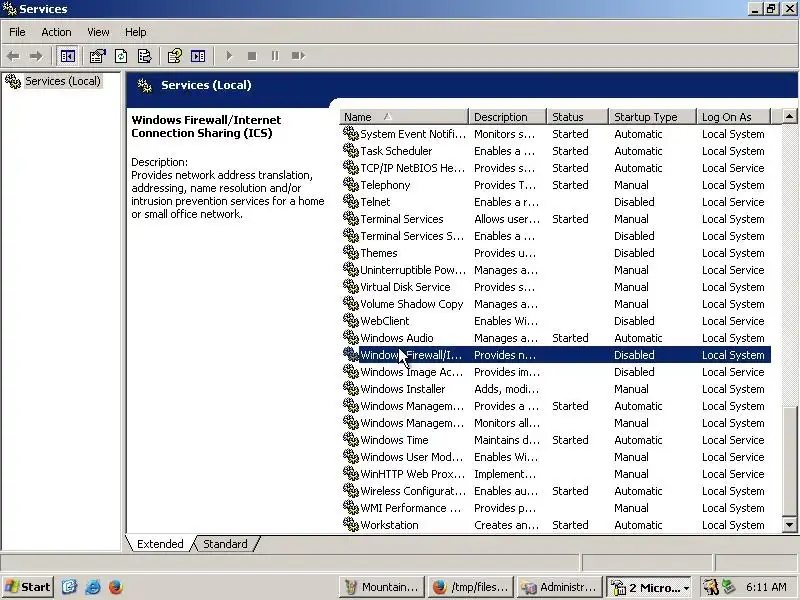Select the Terminal Services S... service row
Image resolution: width=800 pixels, height=600 pixels.
click(x=556, y=236)
